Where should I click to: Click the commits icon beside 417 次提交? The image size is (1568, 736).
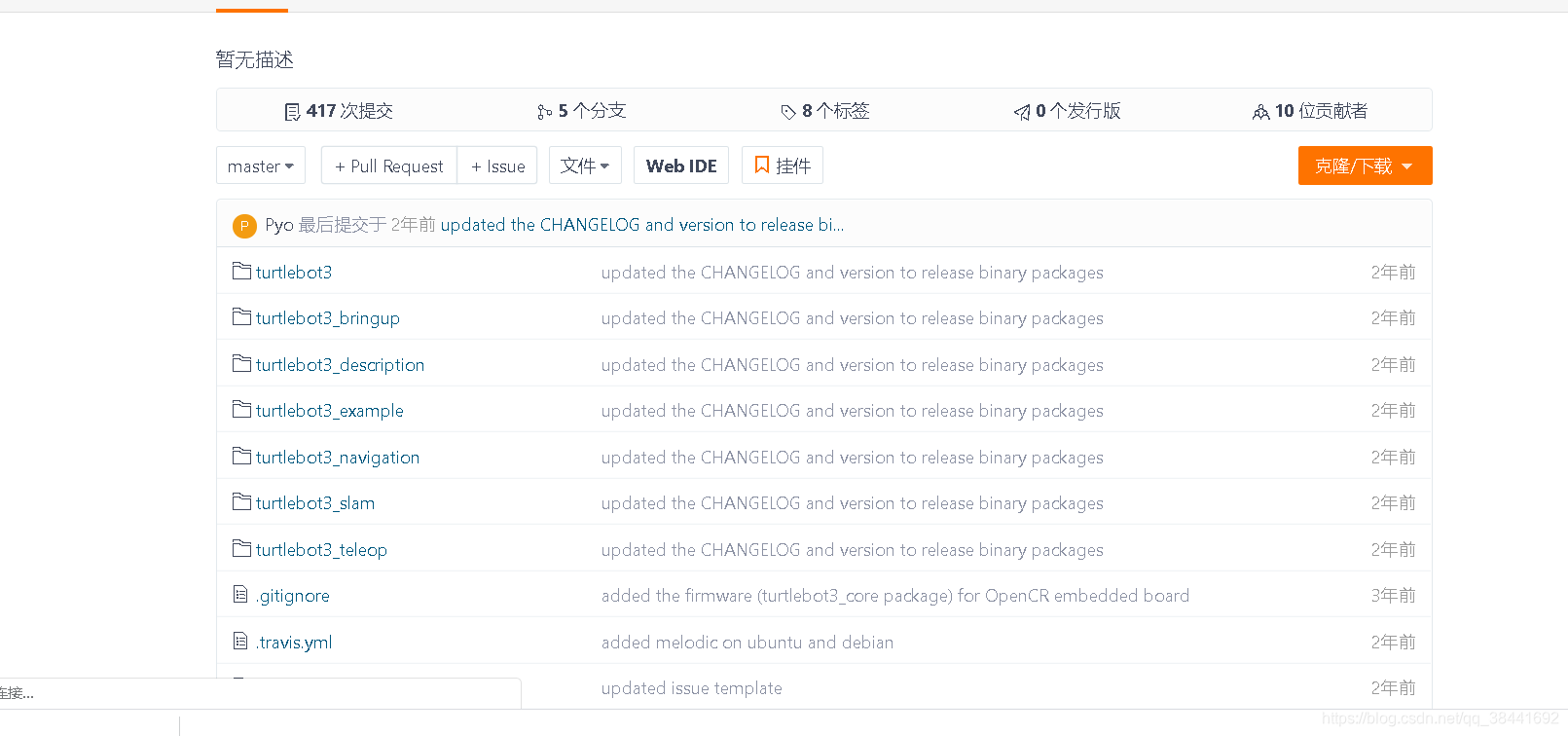[292, 112]
